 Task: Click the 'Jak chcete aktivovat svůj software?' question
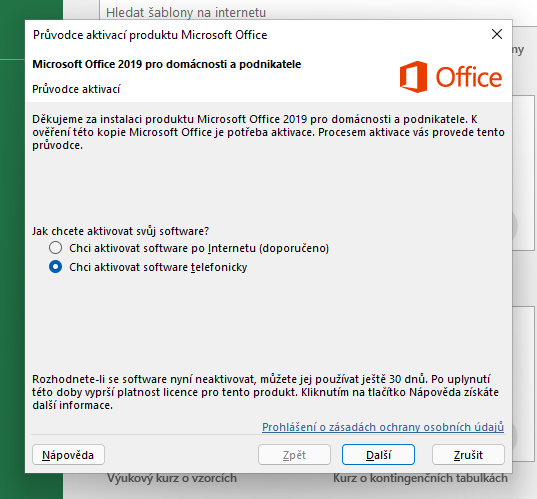(x=120, y=231)
